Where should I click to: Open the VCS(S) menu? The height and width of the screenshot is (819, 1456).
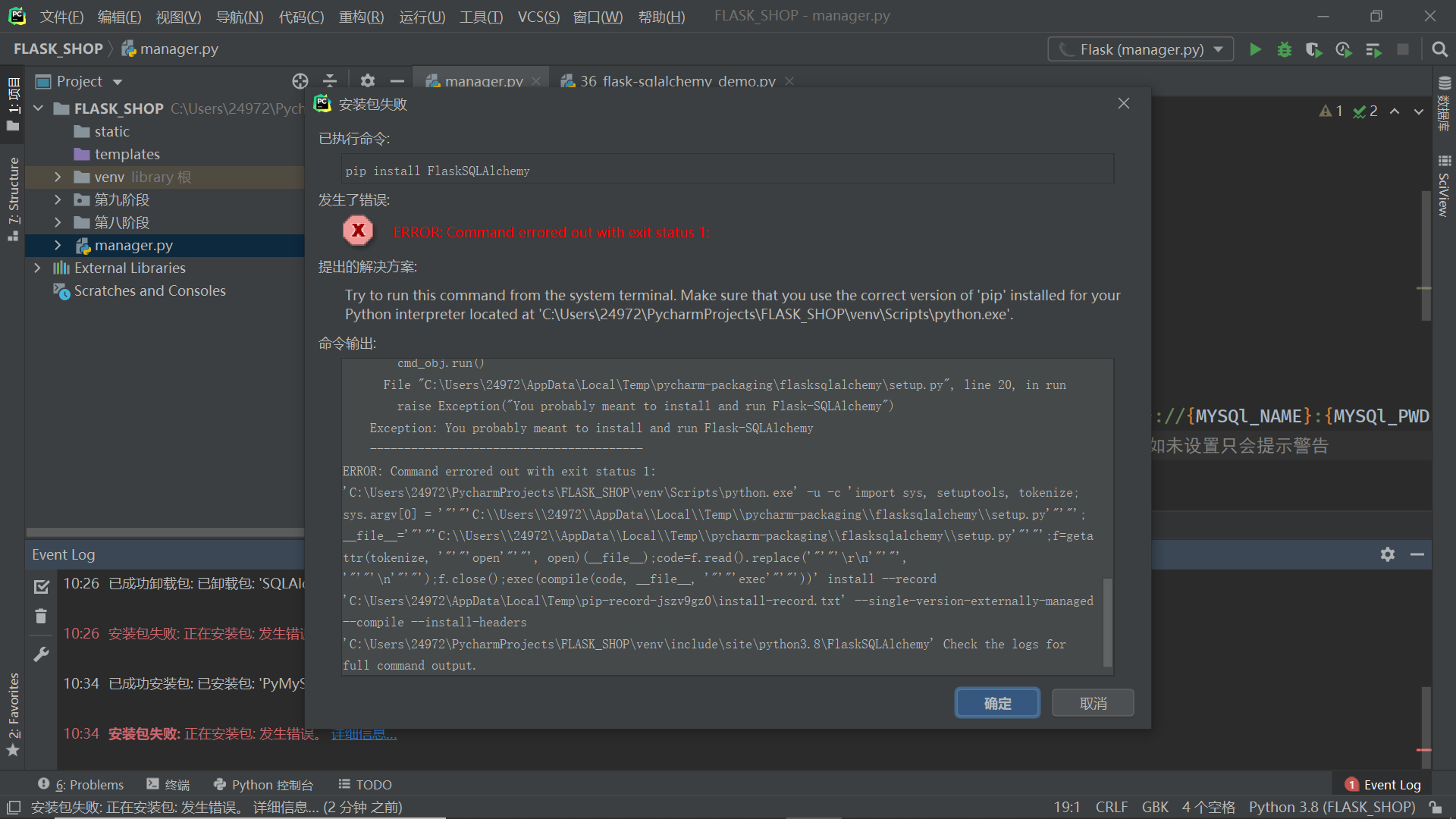point(538,16)
